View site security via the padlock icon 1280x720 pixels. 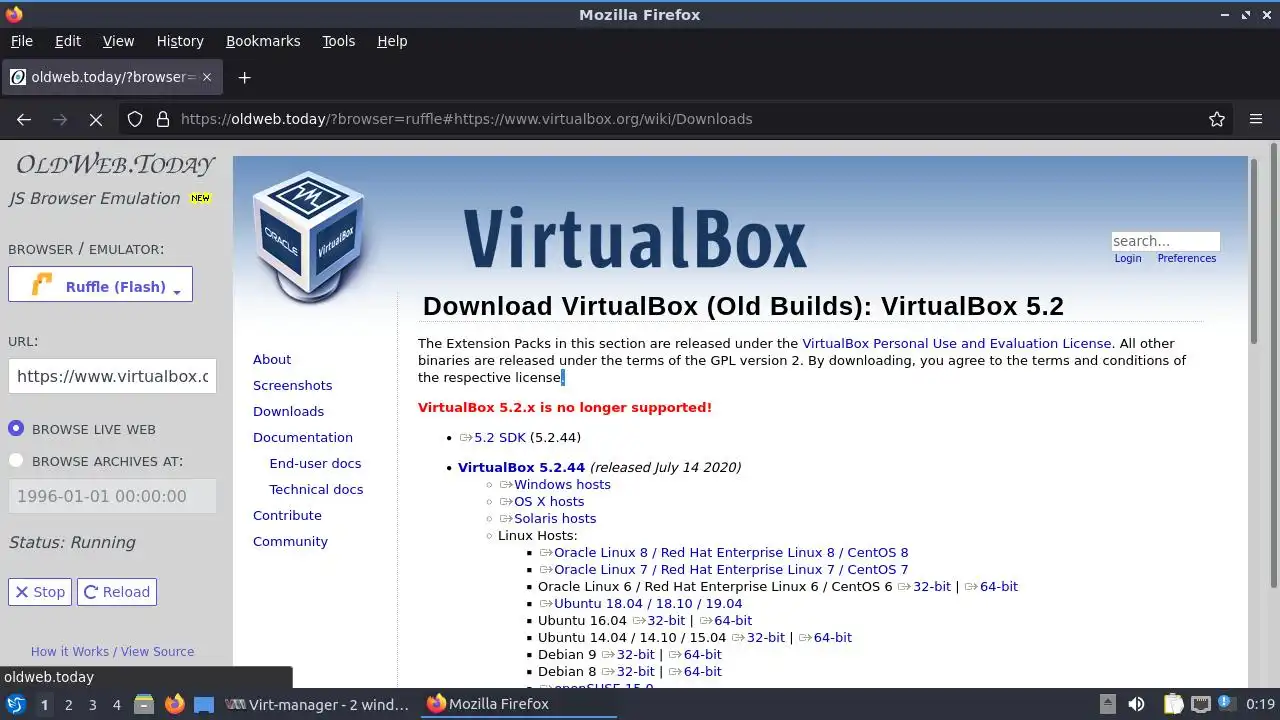(x=163, y=119)
